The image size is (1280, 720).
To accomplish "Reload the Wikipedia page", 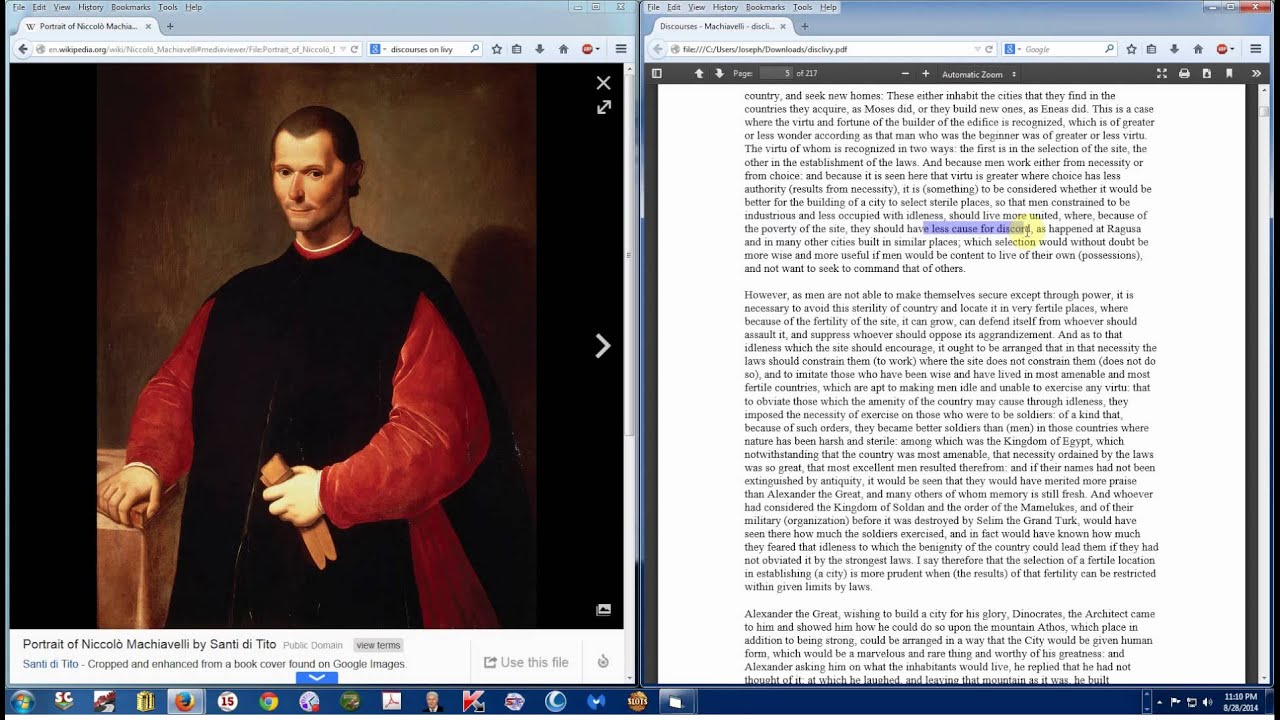I will [x=354, y=48].
